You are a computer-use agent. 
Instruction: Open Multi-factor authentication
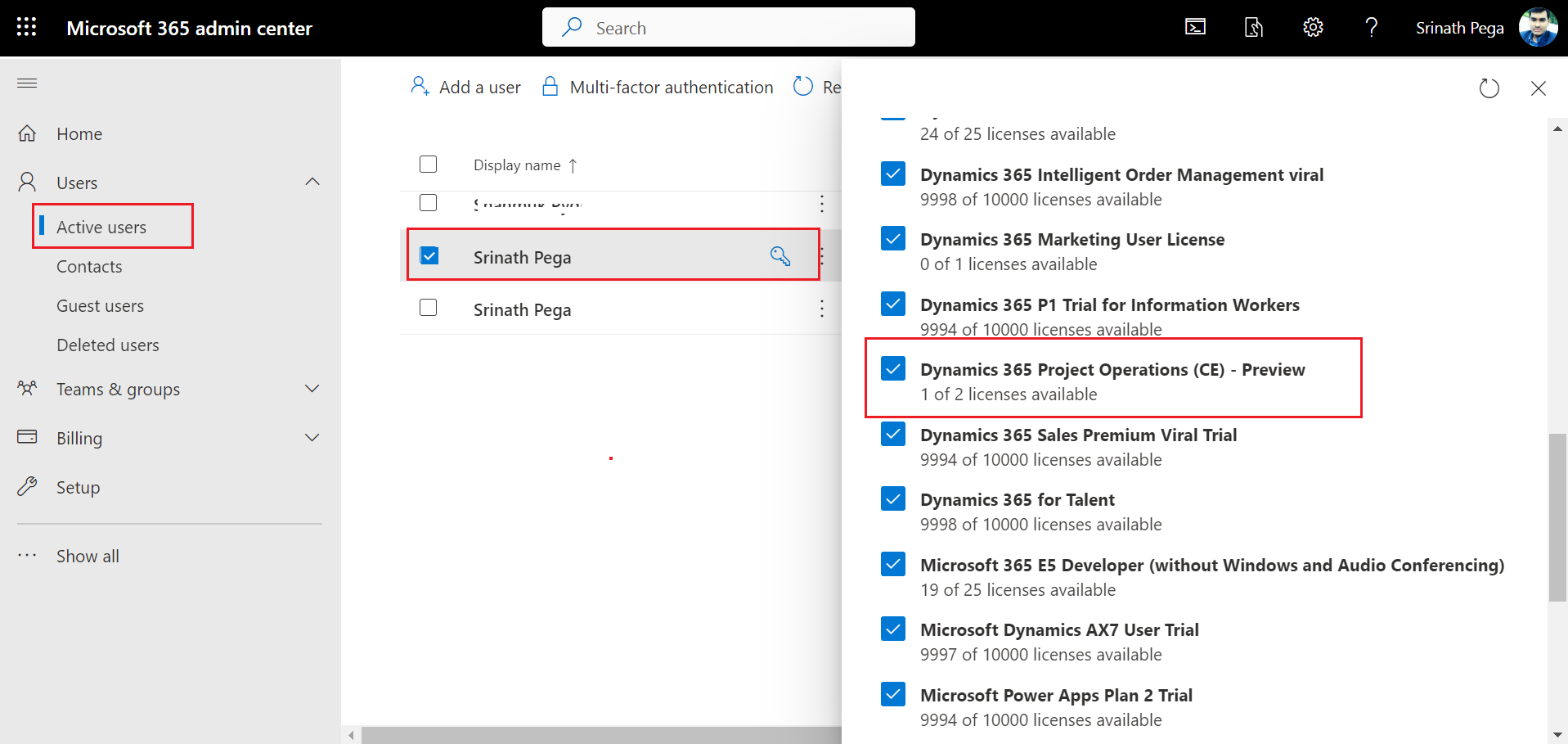click(x=658, y=87)
